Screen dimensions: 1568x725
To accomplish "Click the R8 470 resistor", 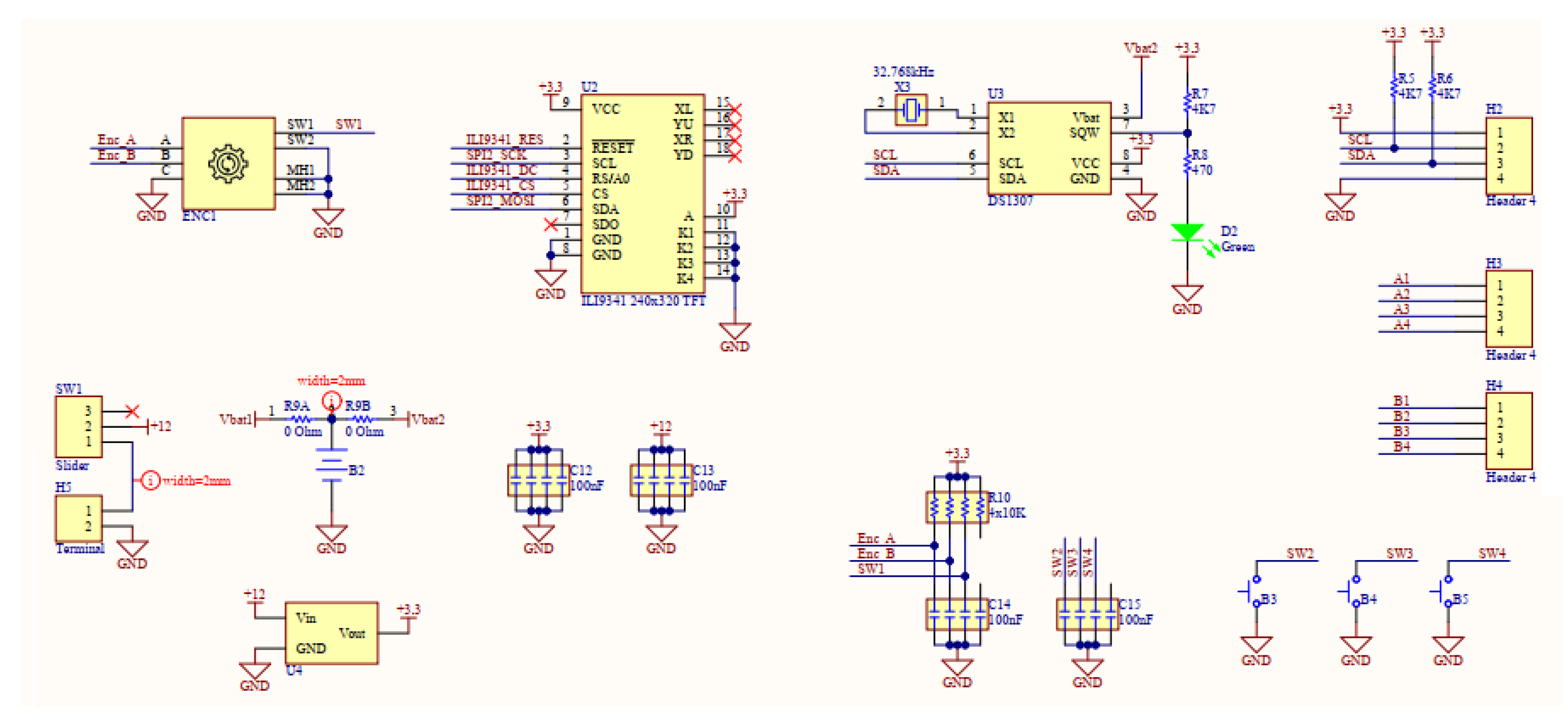I will click(x=1186, y=163).
